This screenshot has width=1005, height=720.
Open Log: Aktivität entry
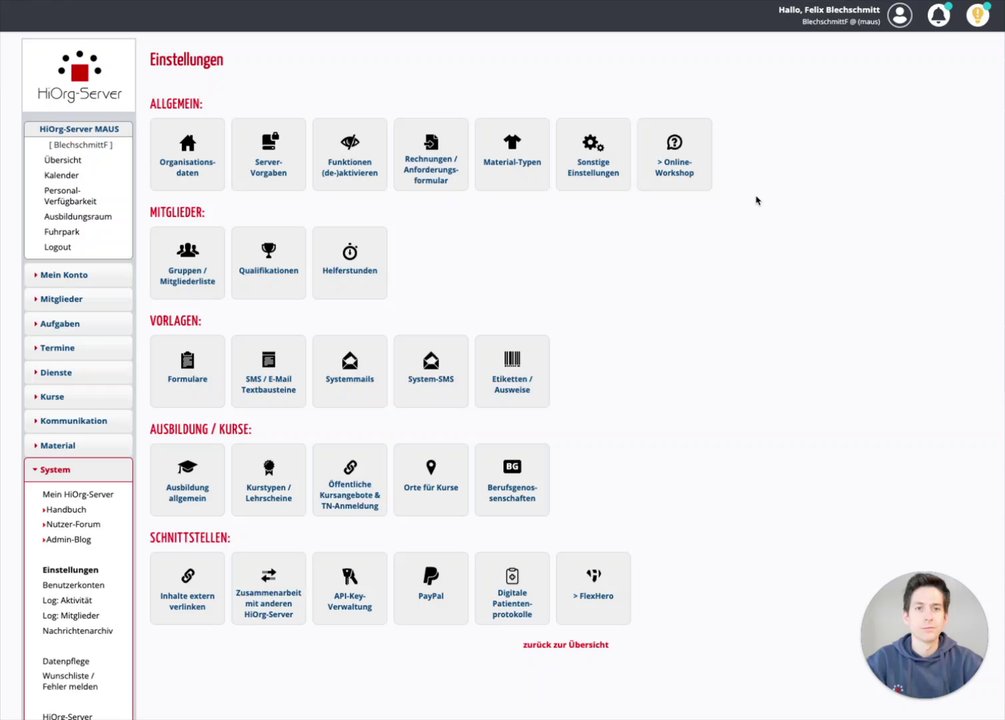coord(67,601)
